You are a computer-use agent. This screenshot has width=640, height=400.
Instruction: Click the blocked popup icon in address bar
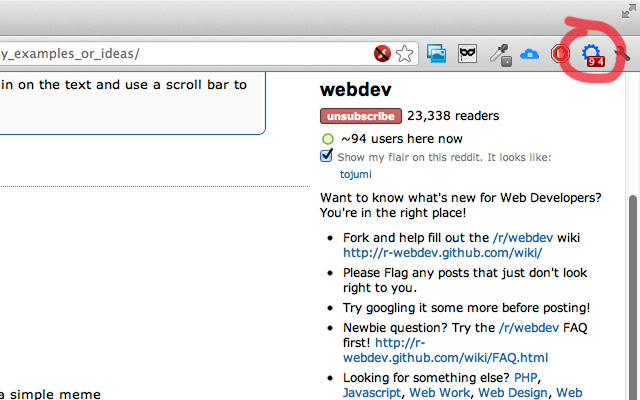pos(382,53)
